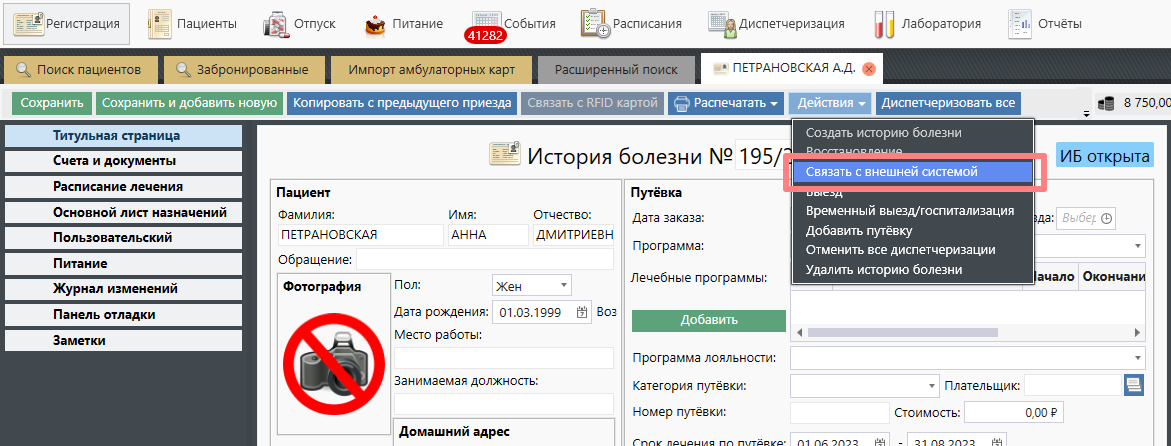
Task: Click the Фамилия input field
Action: point(360,235)
